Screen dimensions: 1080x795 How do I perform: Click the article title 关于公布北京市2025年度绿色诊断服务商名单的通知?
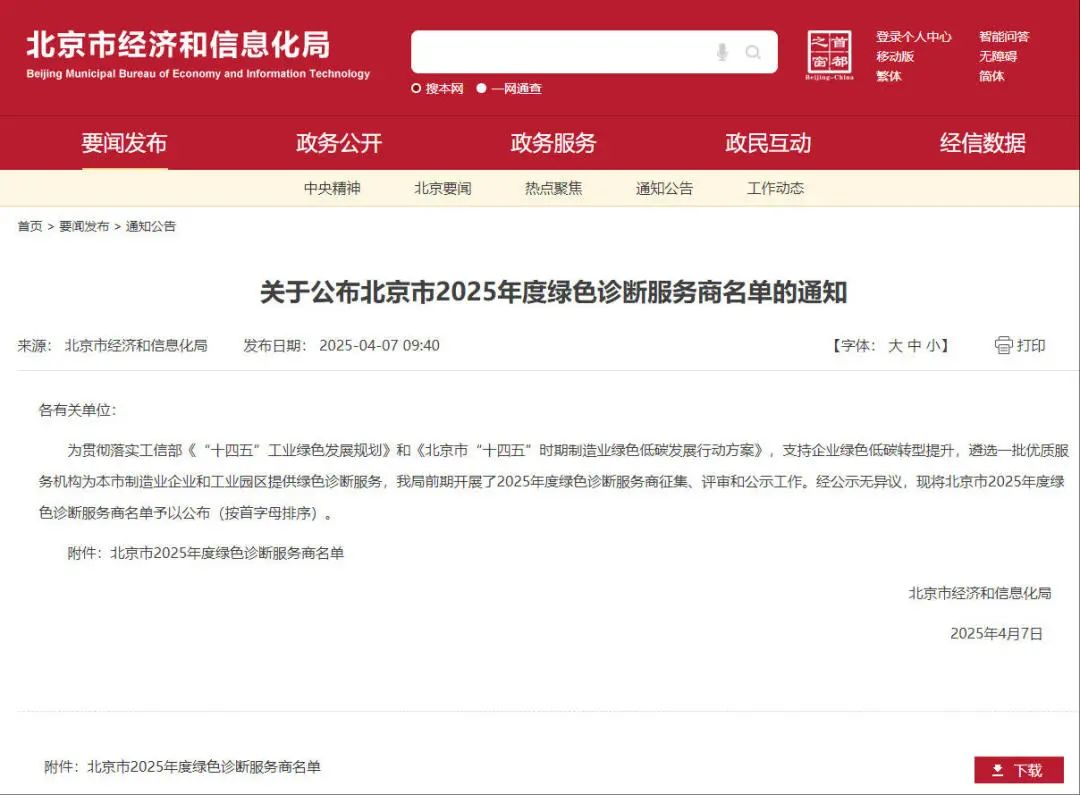(x=553, y=292)
